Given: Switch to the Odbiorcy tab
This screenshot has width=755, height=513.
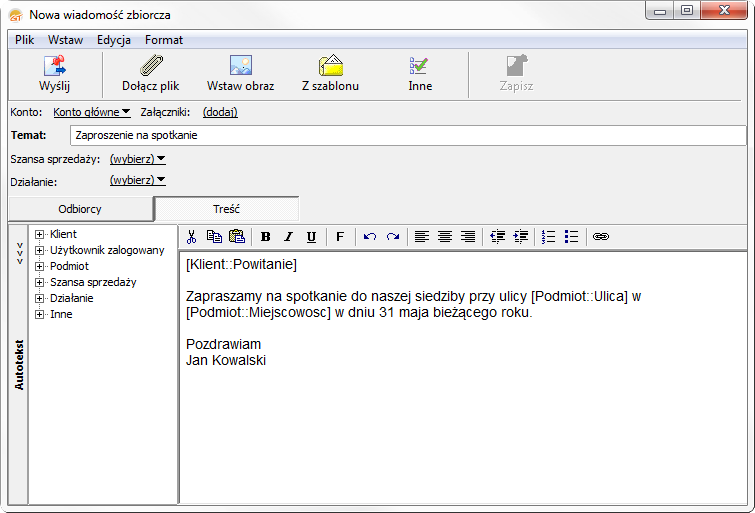Looking at the screenshot, I should pyautogui.click(x=80, y=209).
